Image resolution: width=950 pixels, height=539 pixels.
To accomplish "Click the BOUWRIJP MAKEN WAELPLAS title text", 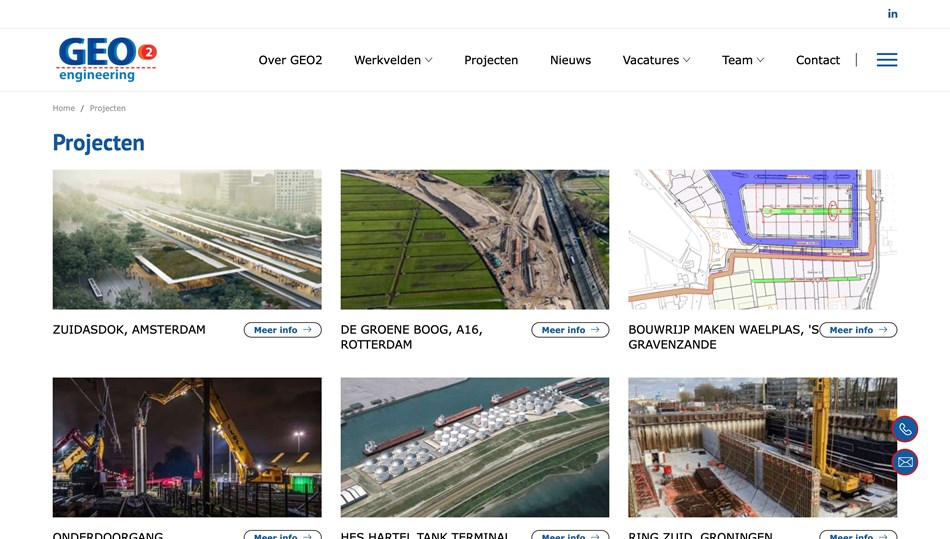I will tap(723, 337).
